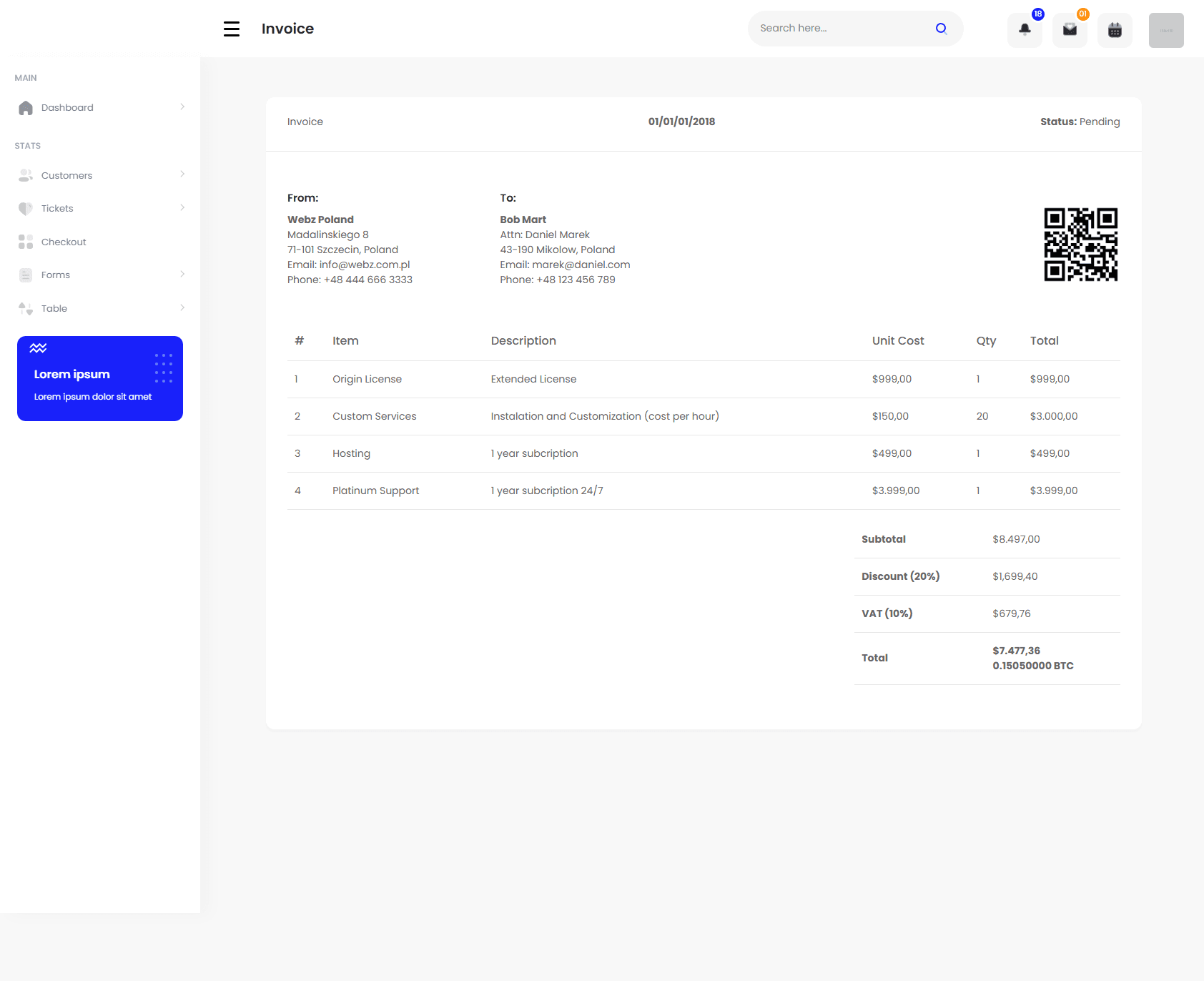Open the notifications bell with 18 alerts

coord(1024,29)
